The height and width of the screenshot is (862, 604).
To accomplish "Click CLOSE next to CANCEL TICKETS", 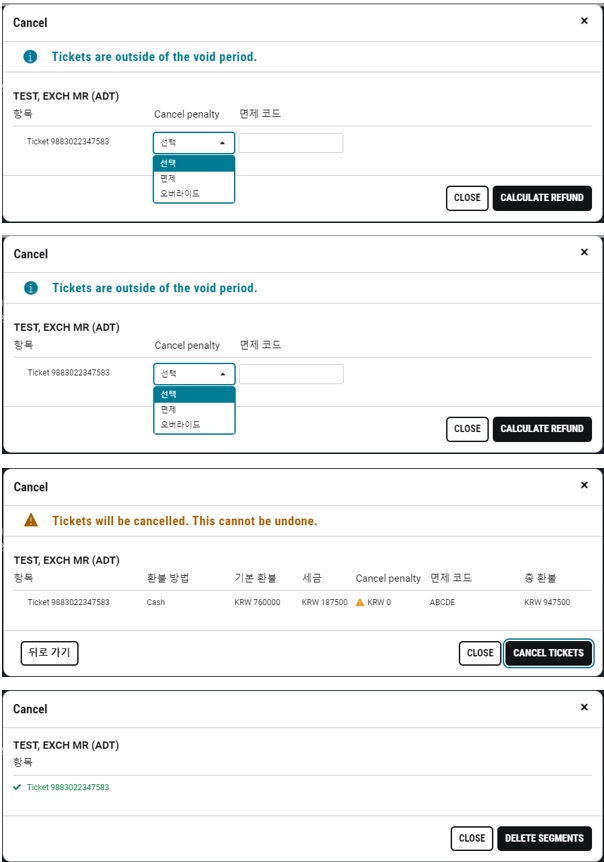I will pyautogui.click(x=480, y=653).
